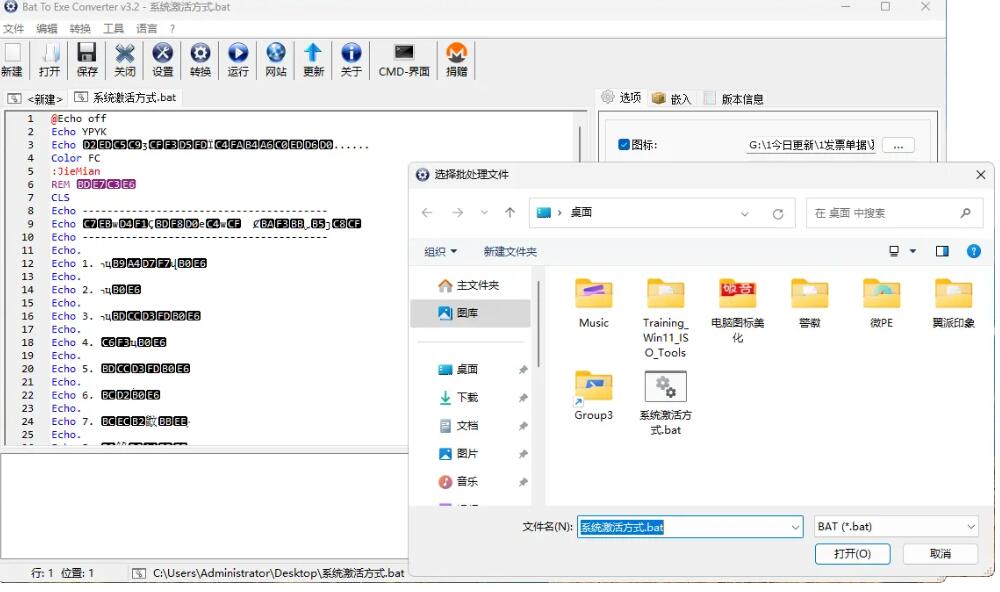Screen dimensions: 1000x592
Task: Expand the BAT (*.bat) file type dropdown
Action: point(970,527)
